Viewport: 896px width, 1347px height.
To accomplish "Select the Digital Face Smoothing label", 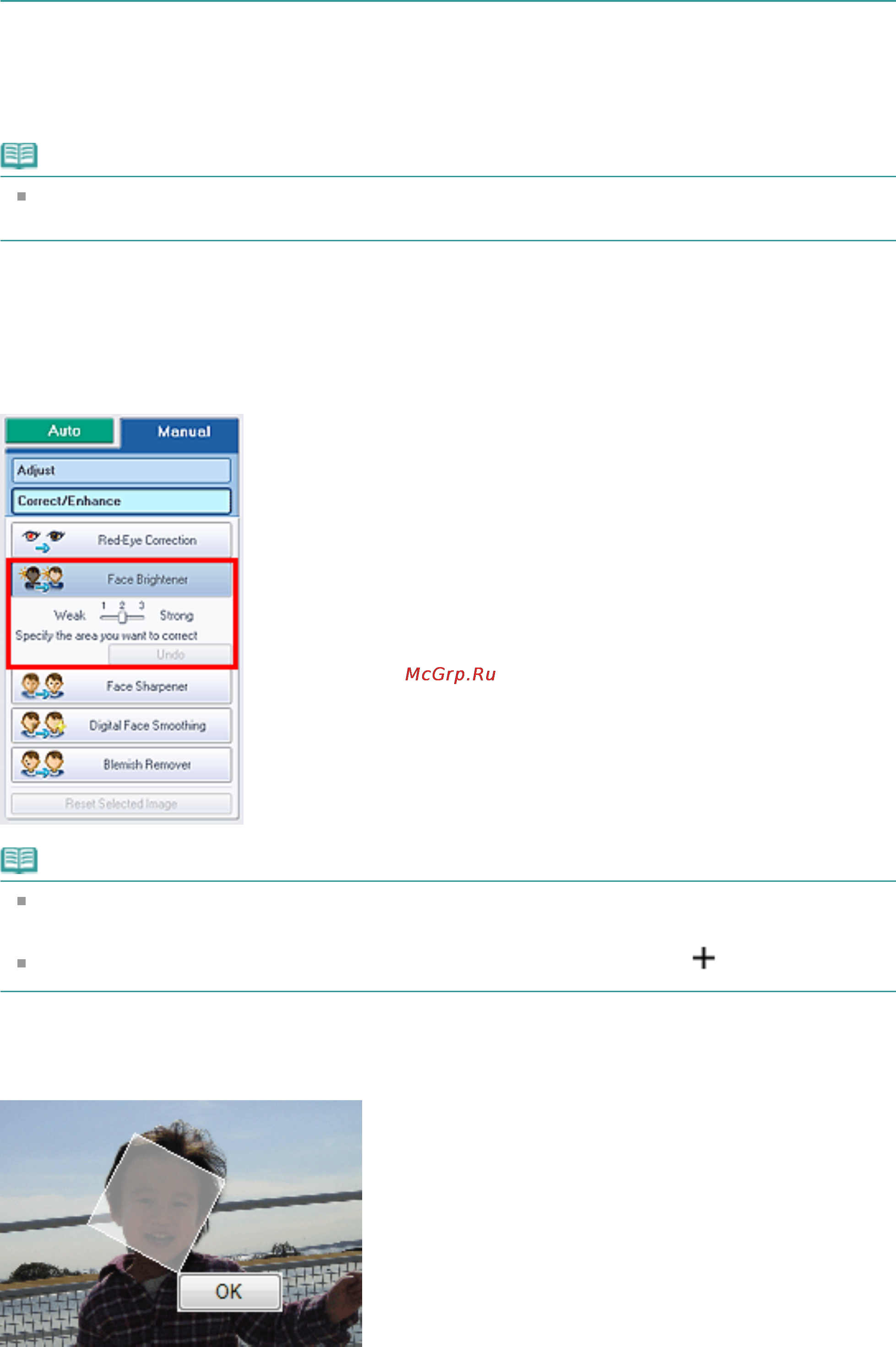I will coord(147,725).
